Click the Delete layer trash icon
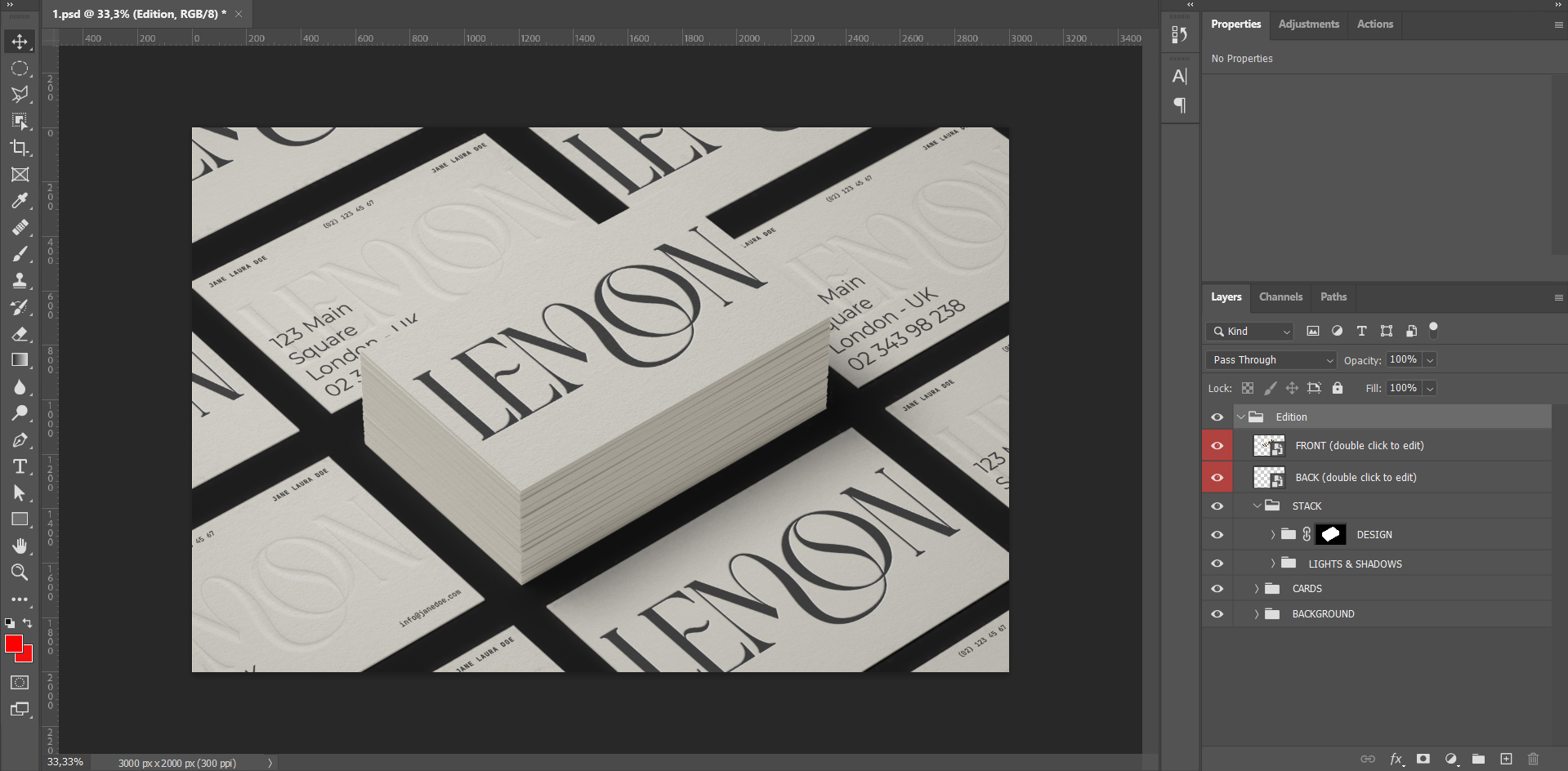Viewport: 1568px width, 771px height. 1533,759
